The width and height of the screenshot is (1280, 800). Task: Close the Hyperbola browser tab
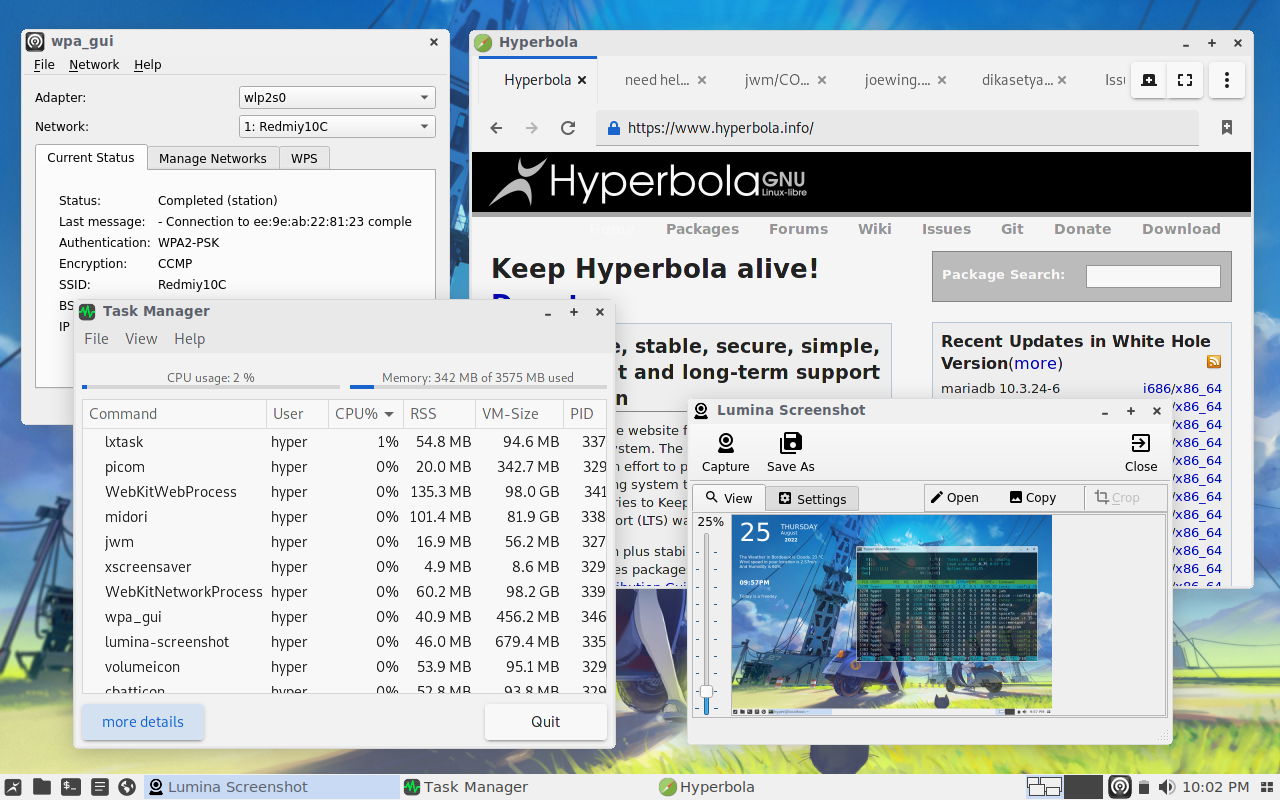click(x=582, y=80)
